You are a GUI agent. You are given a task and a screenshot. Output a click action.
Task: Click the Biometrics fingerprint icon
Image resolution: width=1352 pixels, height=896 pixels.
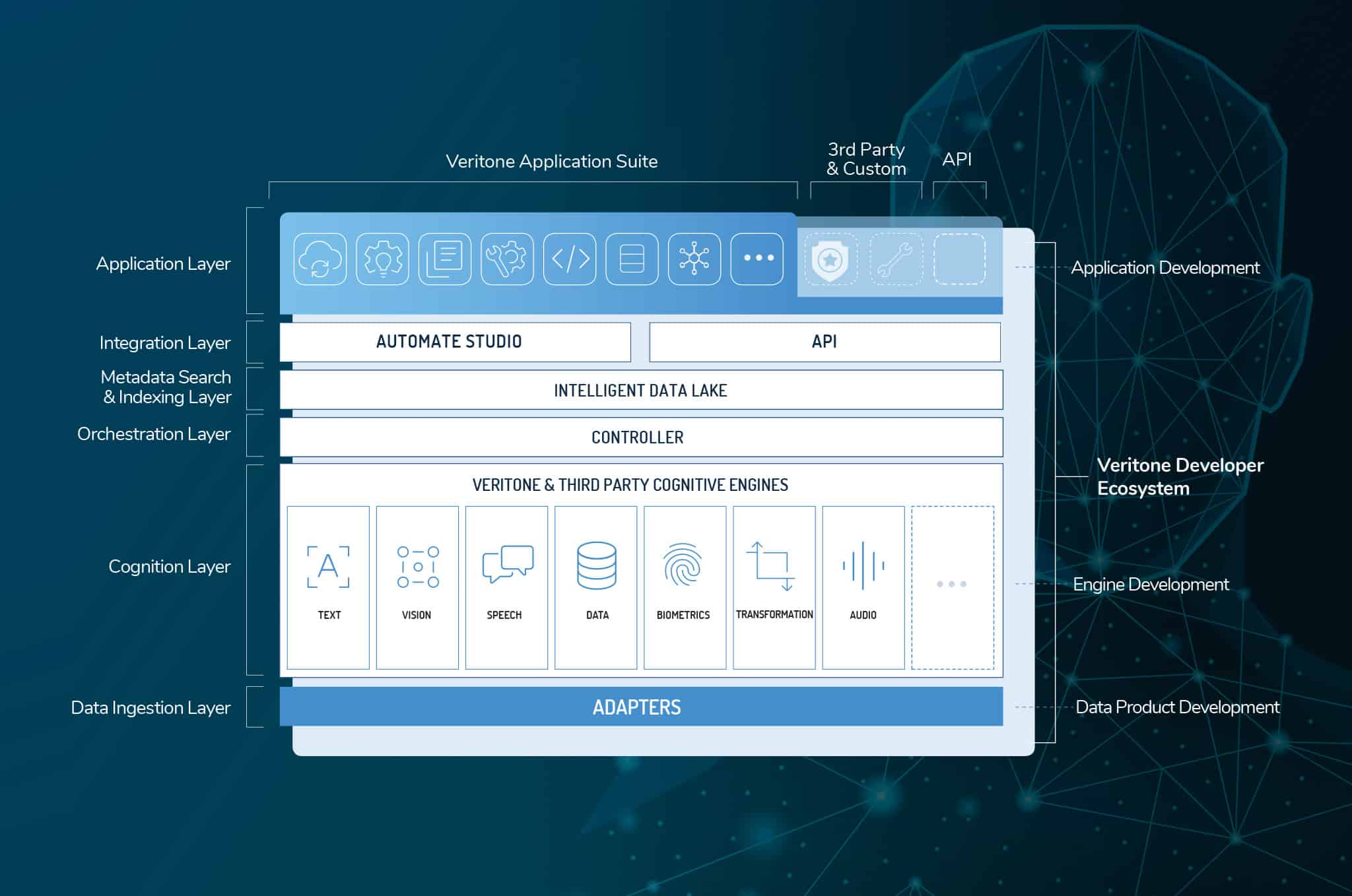[x=683, y=564]
